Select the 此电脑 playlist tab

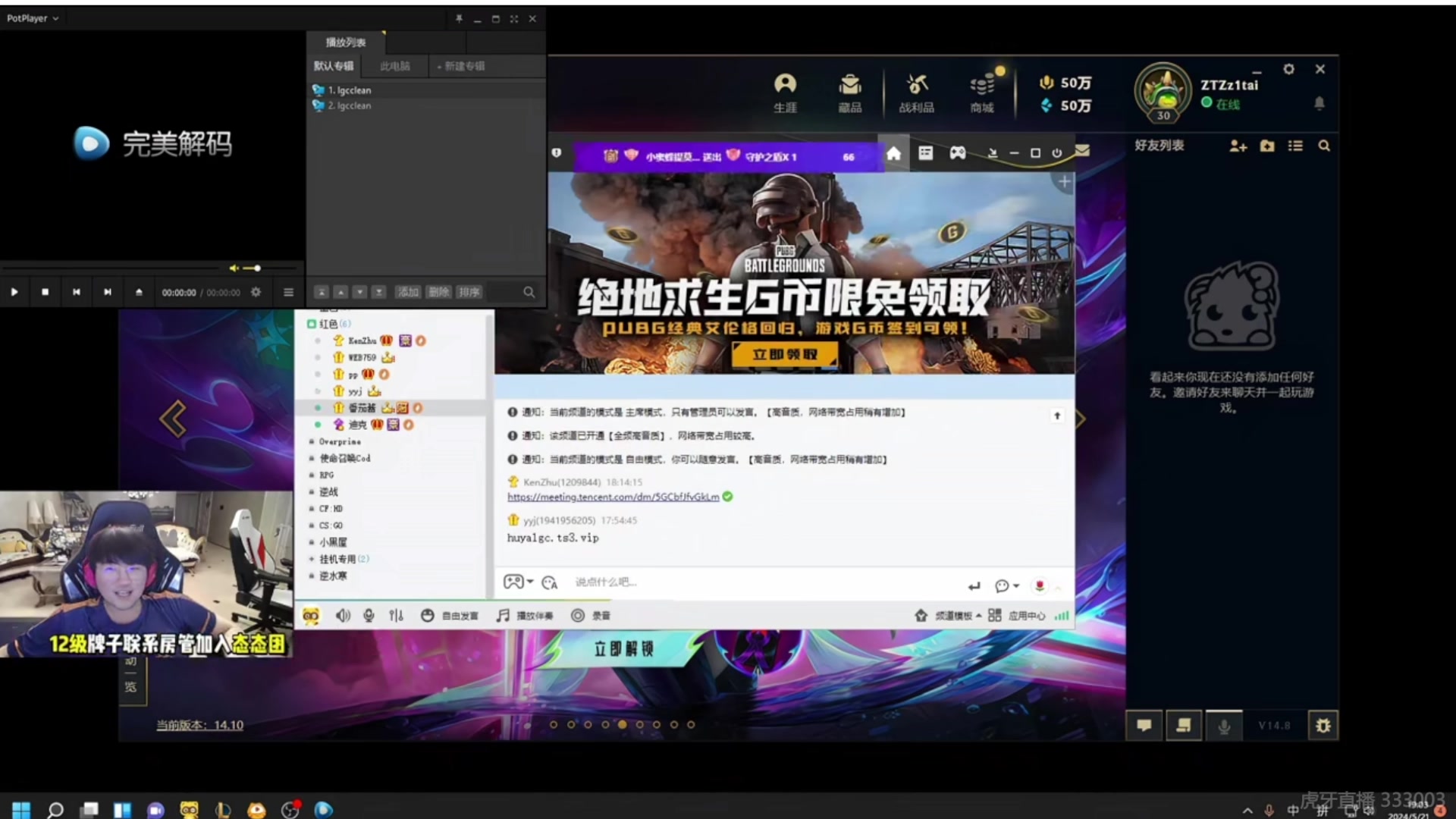[x=395, y=66]
